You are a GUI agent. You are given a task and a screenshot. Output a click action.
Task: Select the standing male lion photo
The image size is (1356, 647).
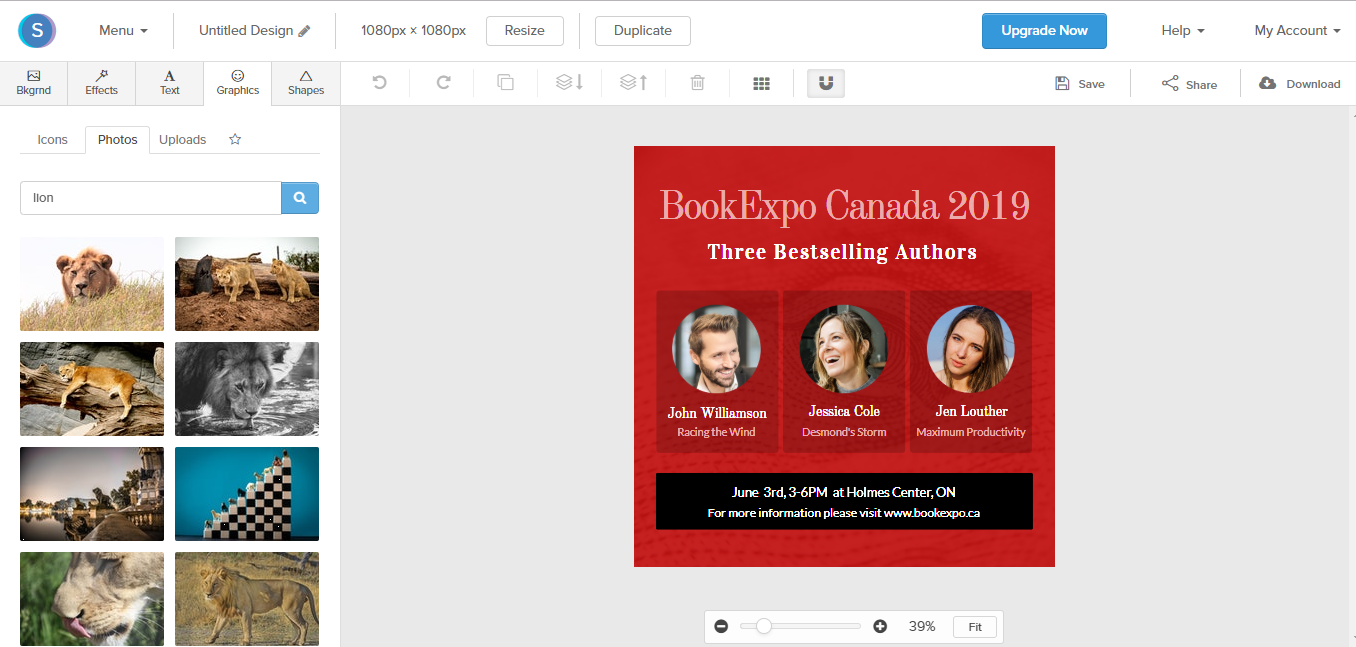tap(247, 598)
